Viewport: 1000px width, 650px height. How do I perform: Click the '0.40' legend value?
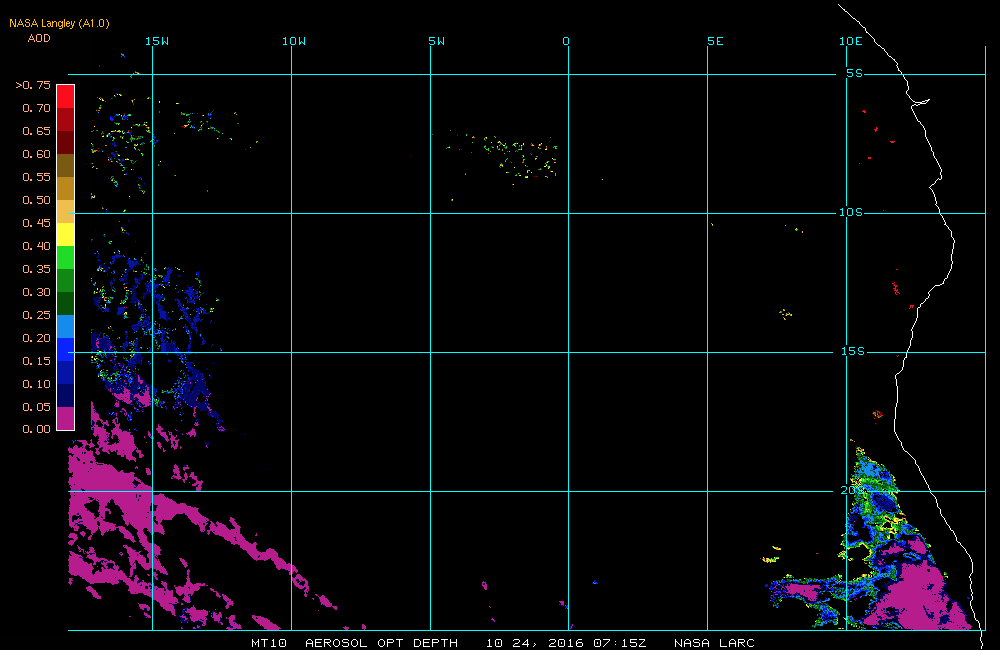[36, 246]
